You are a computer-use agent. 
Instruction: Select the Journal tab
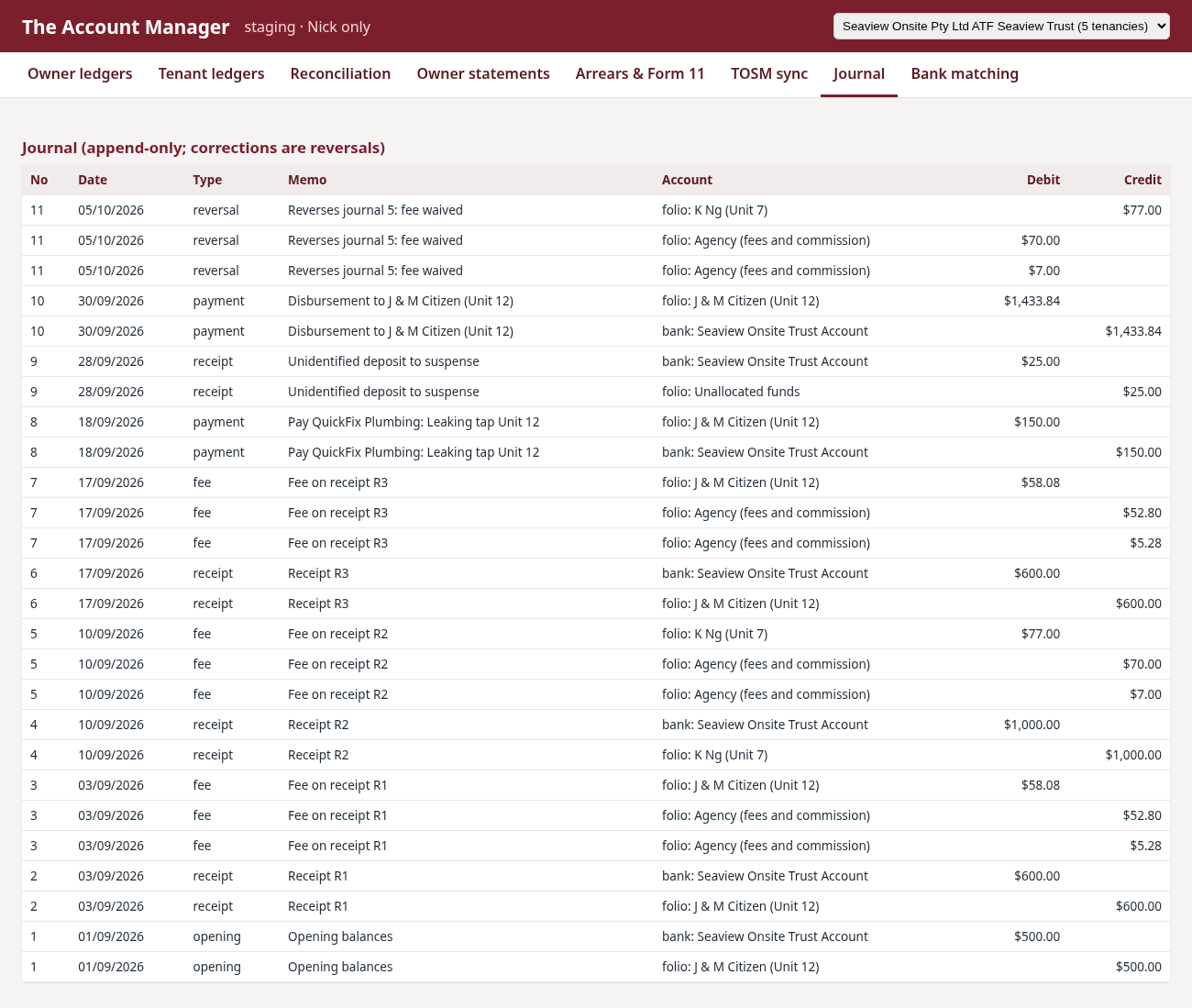[859, 73]
